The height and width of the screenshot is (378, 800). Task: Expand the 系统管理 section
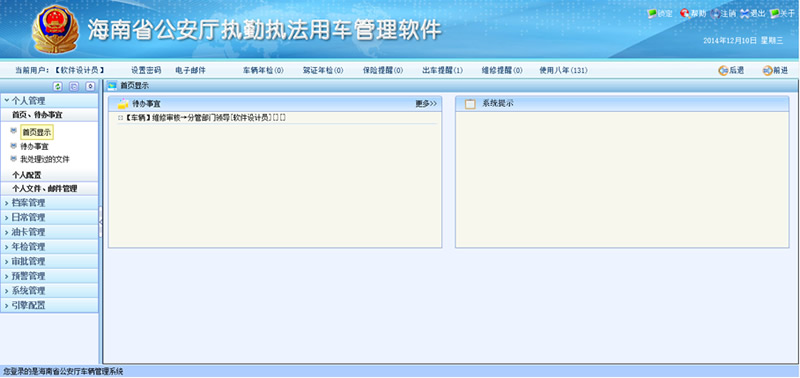[x=49, y=291]
